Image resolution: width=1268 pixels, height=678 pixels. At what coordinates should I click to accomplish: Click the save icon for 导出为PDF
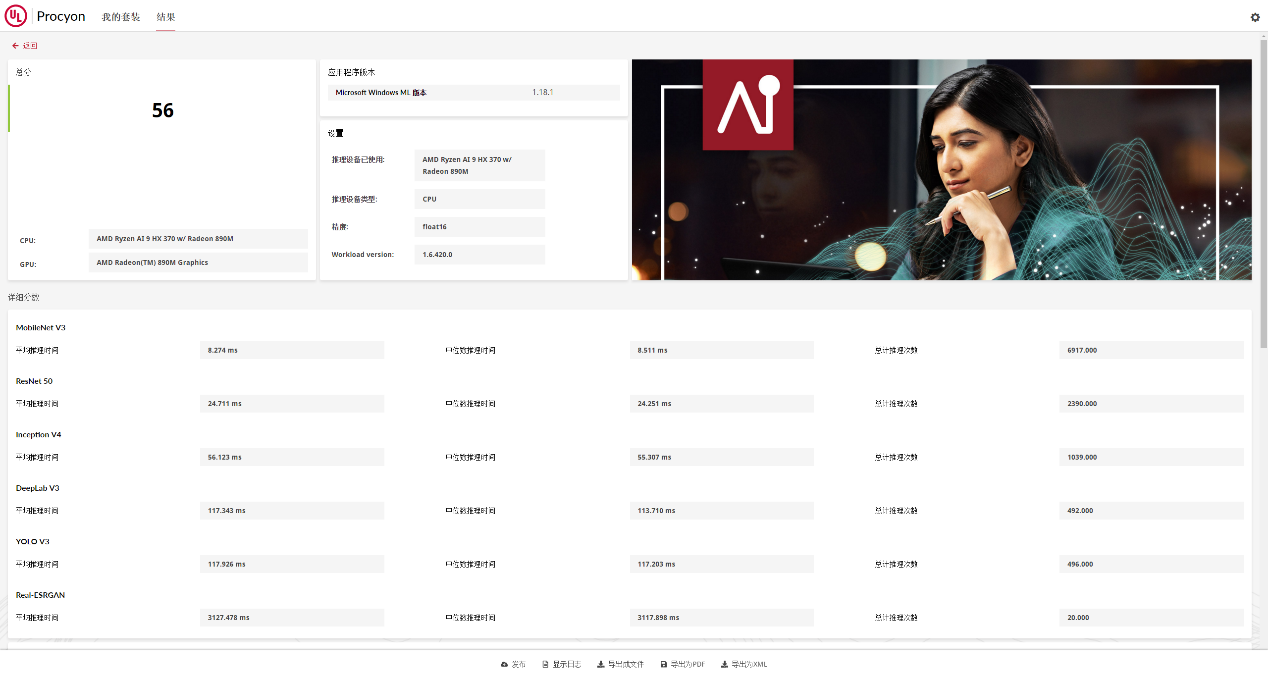pos(663,664)
